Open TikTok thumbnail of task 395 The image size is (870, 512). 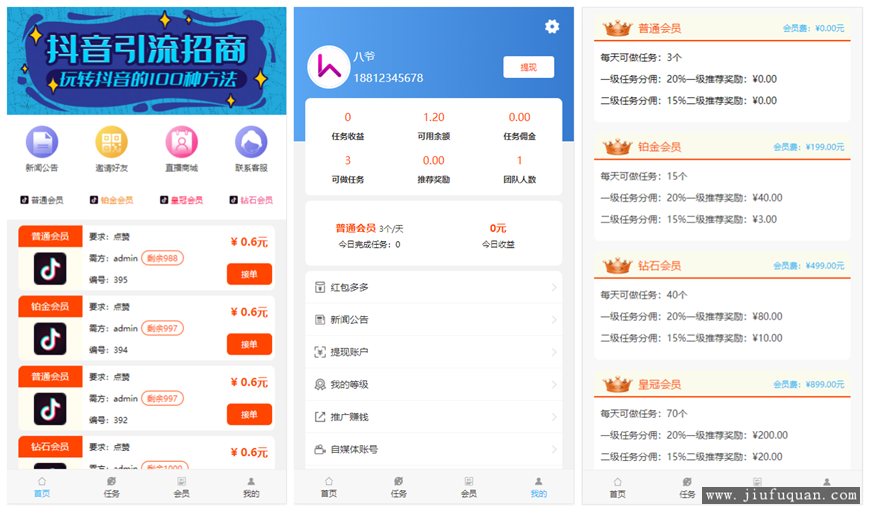tap(50, 268)
